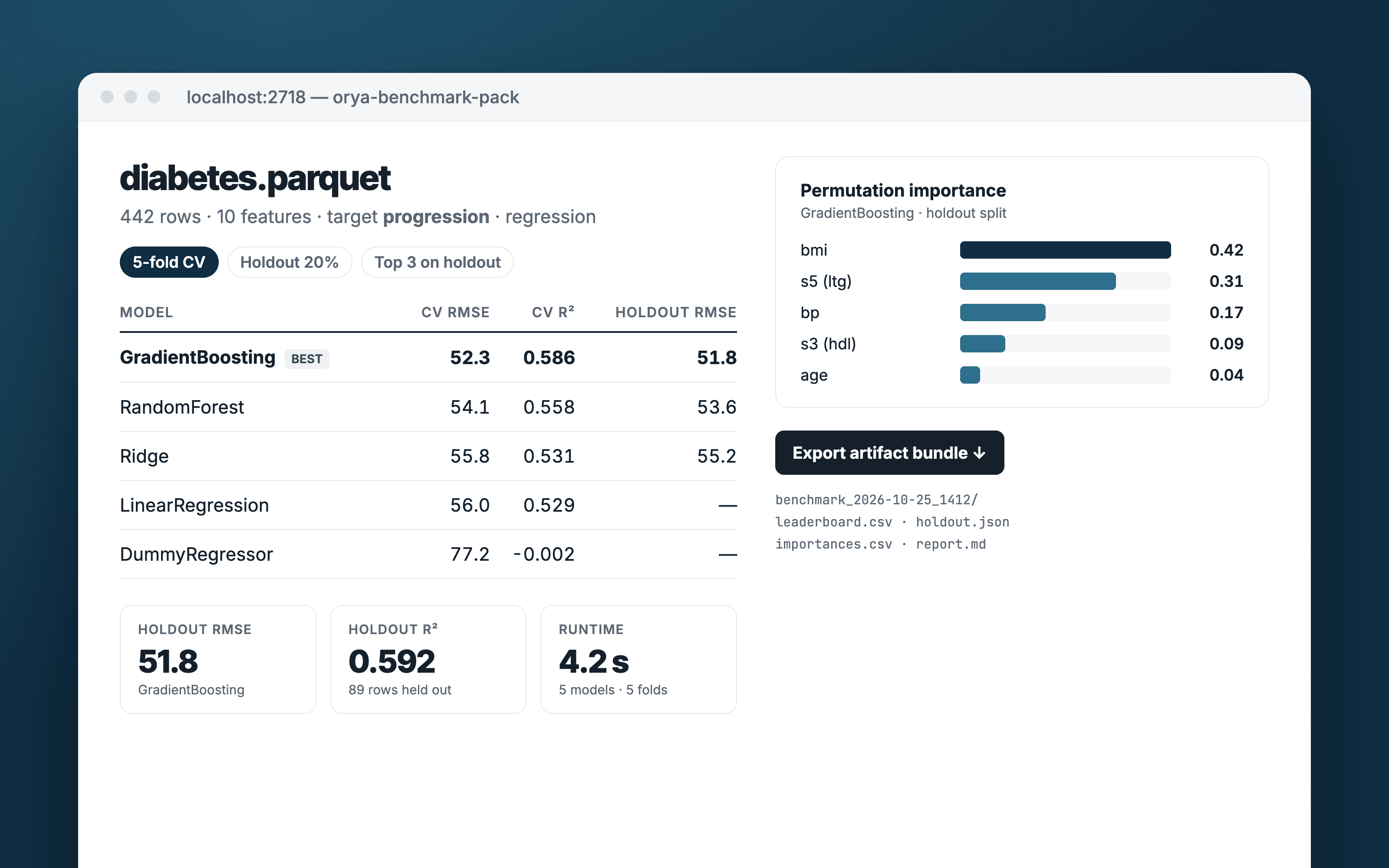The width and height of the screenshot is (1389, 868).
Task: Click the leaderboard.csv file name
Action: pos(833,522)
